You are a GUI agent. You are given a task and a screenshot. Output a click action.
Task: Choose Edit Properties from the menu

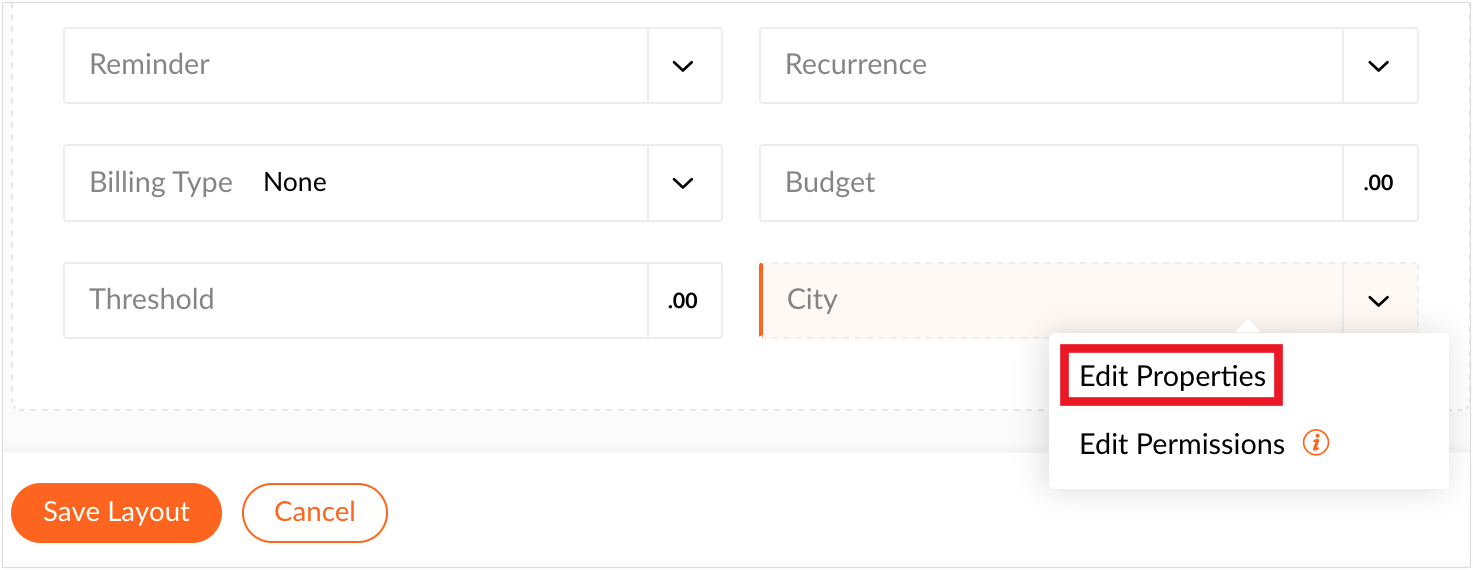pos(1172,376)
